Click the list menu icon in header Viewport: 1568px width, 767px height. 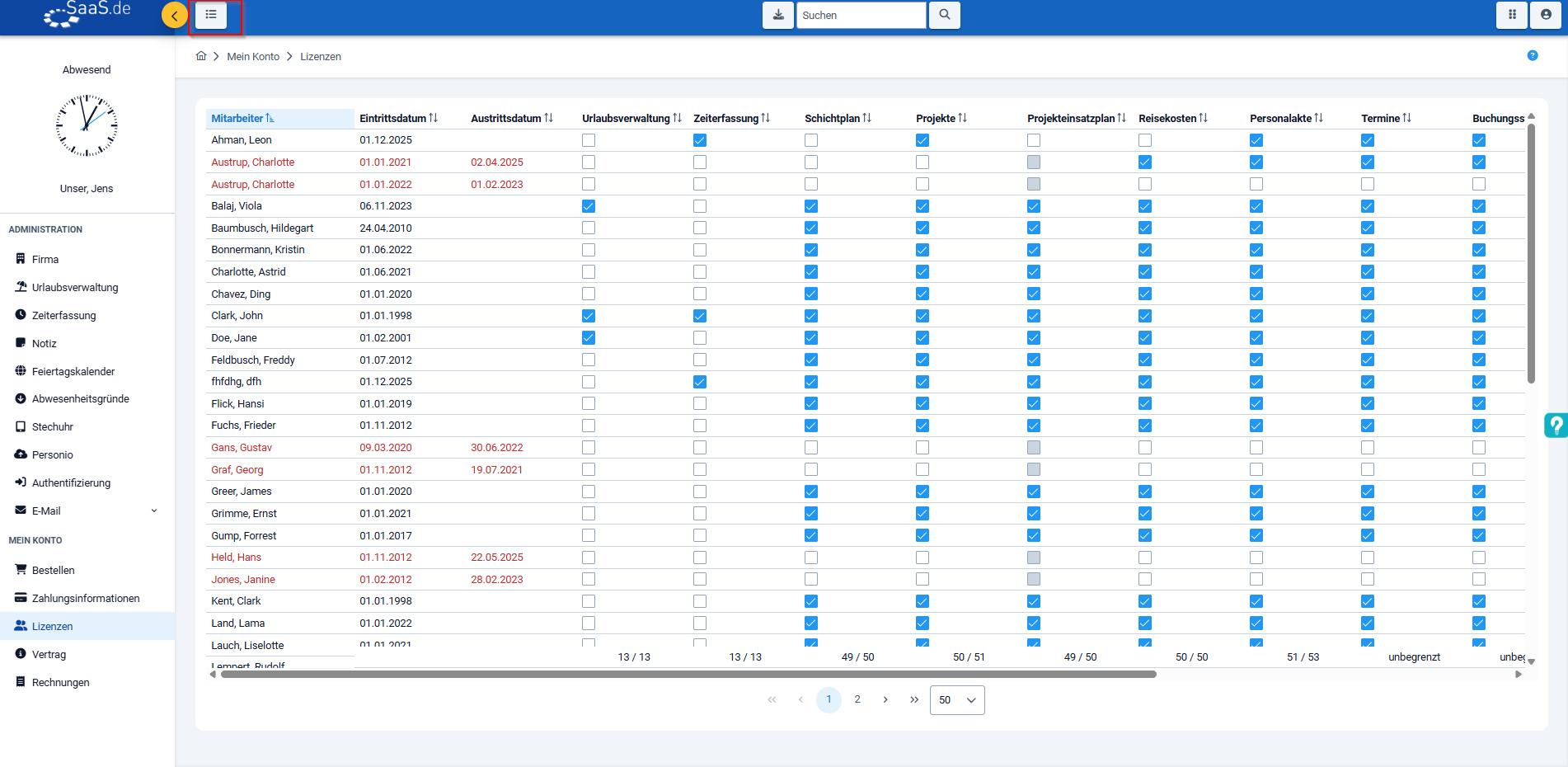pos(211,15)
